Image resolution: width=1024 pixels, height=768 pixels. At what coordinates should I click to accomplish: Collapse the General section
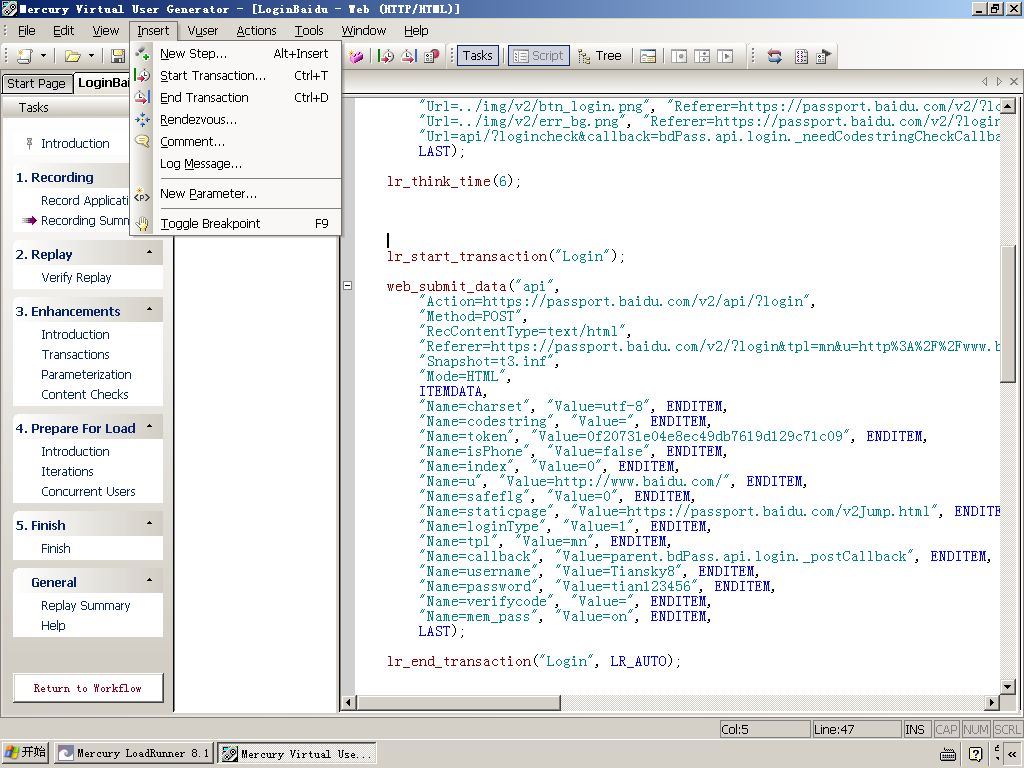(150, 581)
